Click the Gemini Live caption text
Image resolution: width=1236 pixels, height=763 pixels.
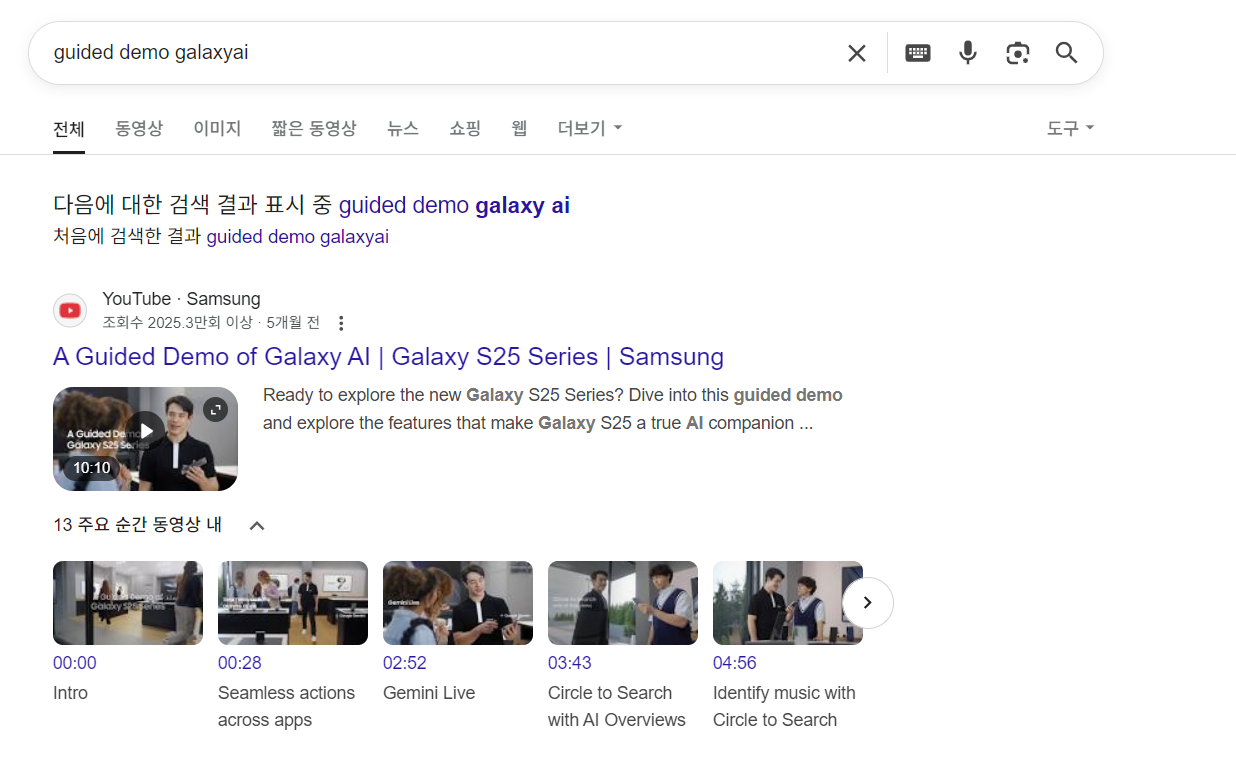tap(429, 693)
